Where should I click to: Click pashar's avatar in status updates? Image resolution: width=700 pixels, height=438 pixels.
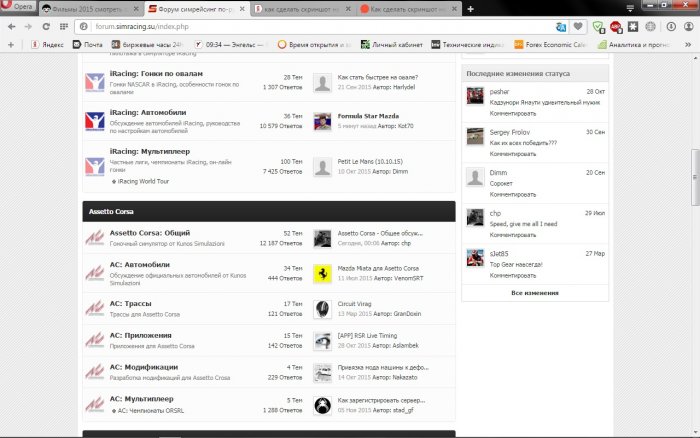476,97
